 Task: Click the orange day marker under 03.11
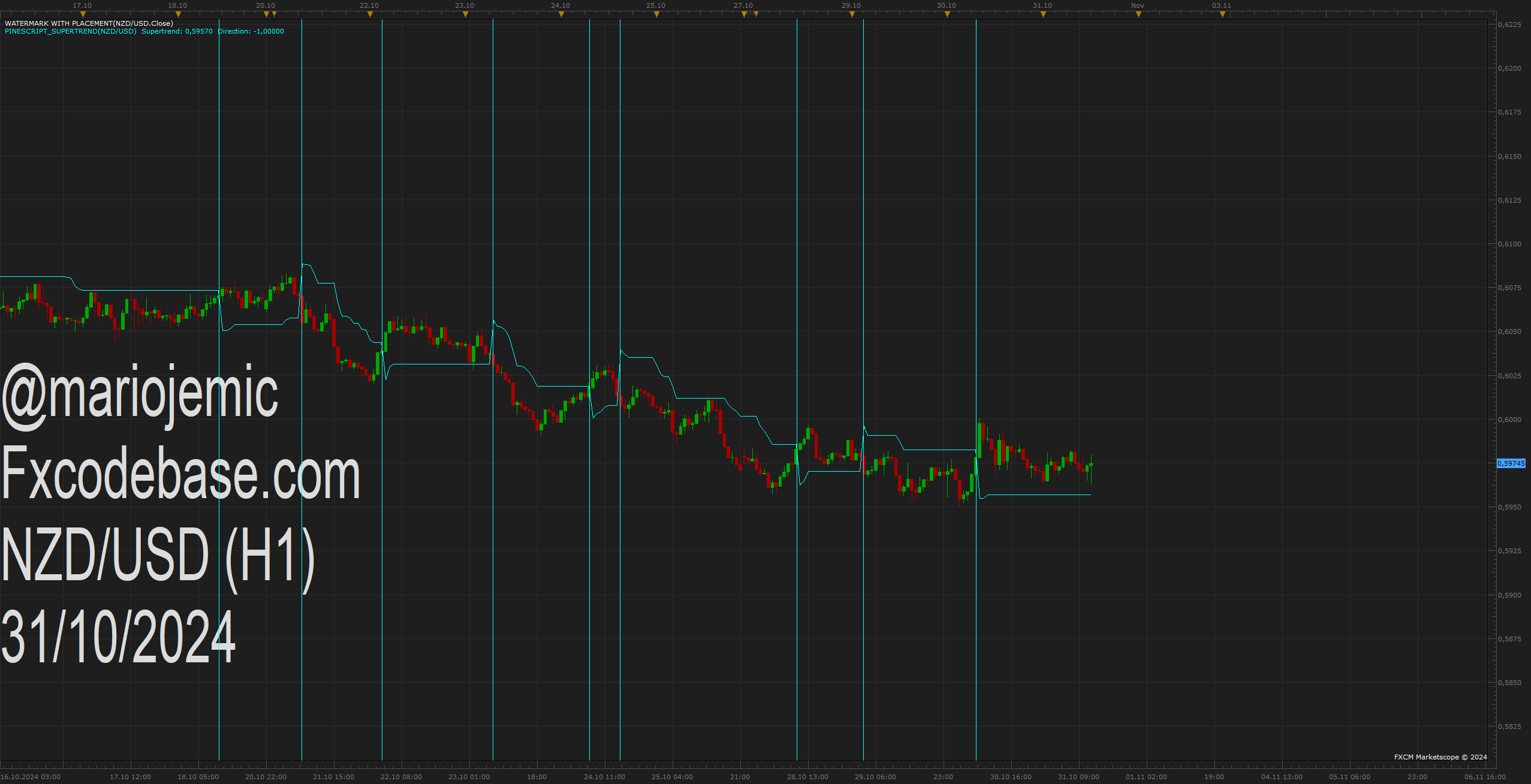pos(1222,14)
